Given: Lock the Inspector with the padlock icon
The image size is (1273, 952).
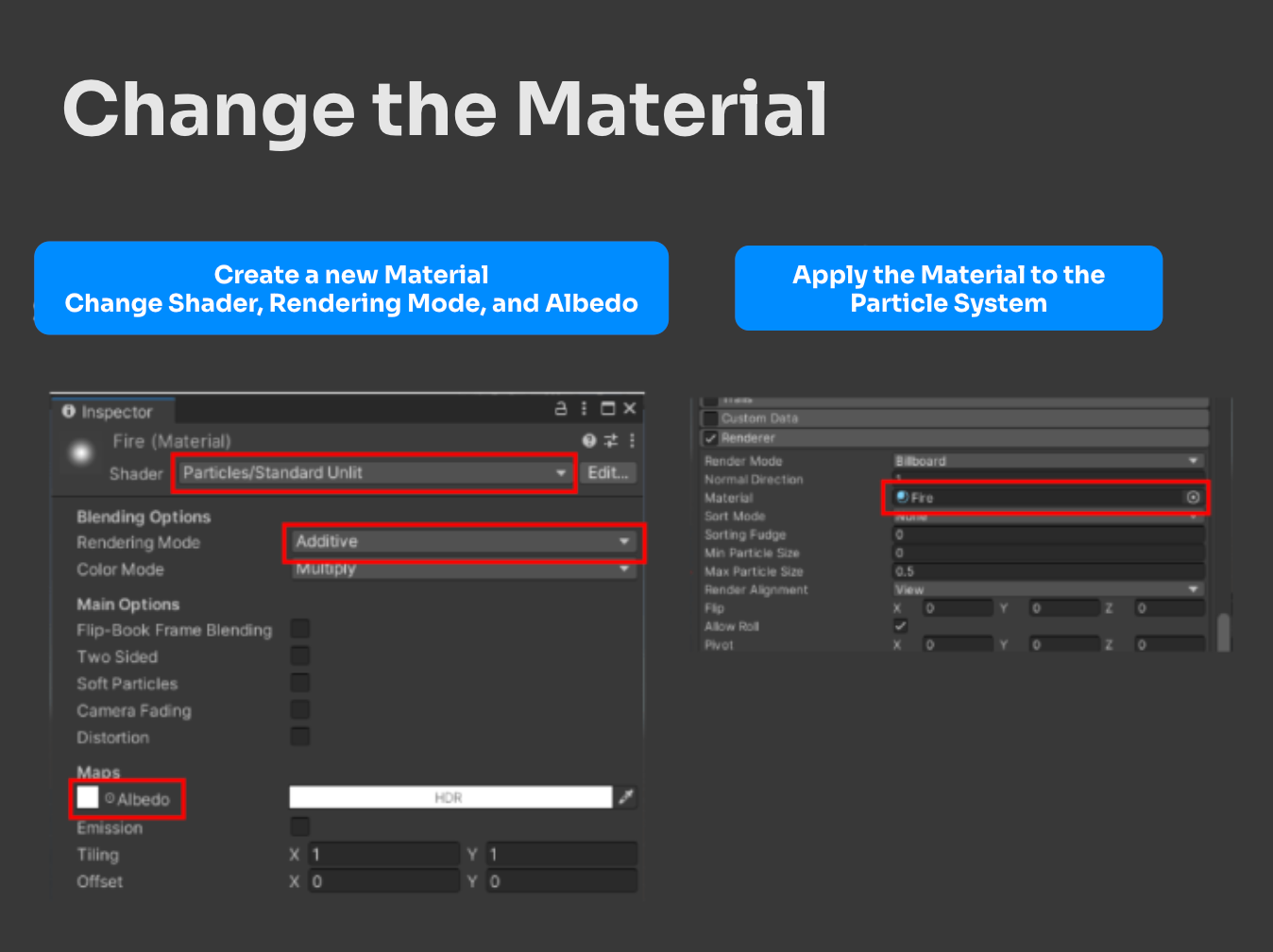Looking at the screenshot, I should (561, 409).
